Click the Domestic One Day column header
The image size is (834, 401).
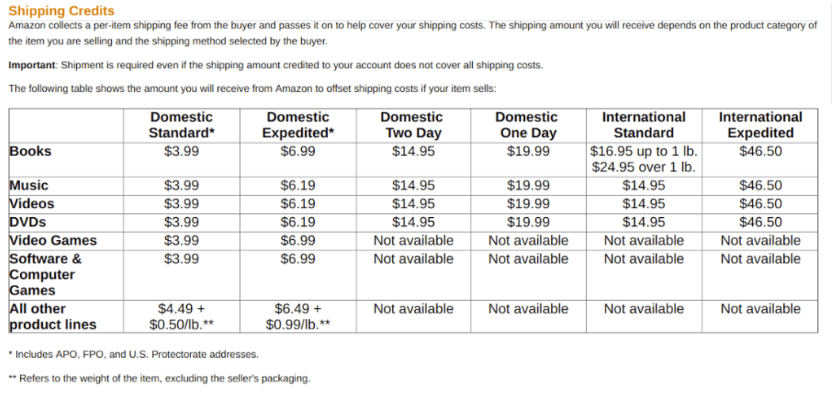pos(527,125)
